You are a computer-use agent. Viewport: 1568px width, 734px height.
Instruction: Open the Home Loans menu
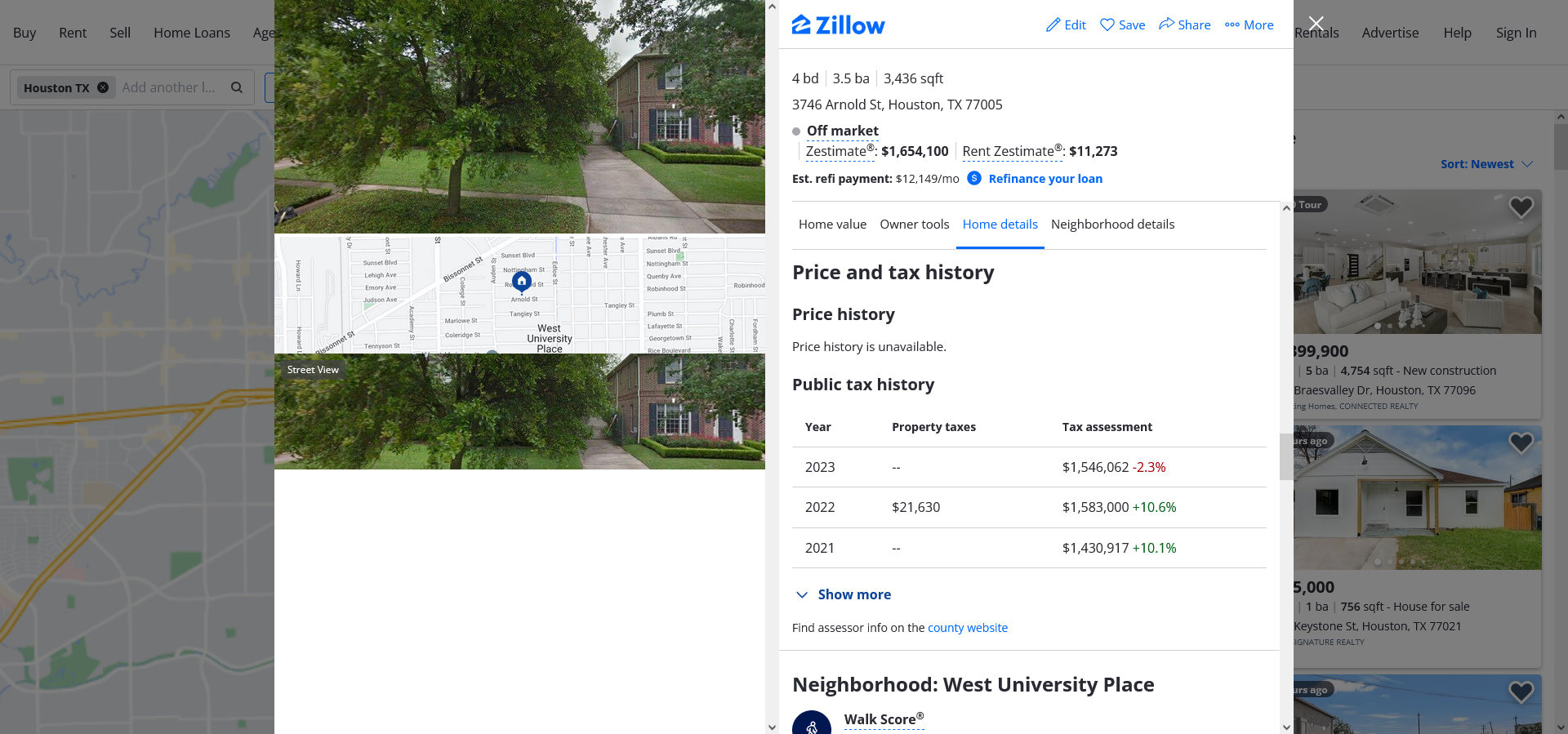[x=192, y=33]
